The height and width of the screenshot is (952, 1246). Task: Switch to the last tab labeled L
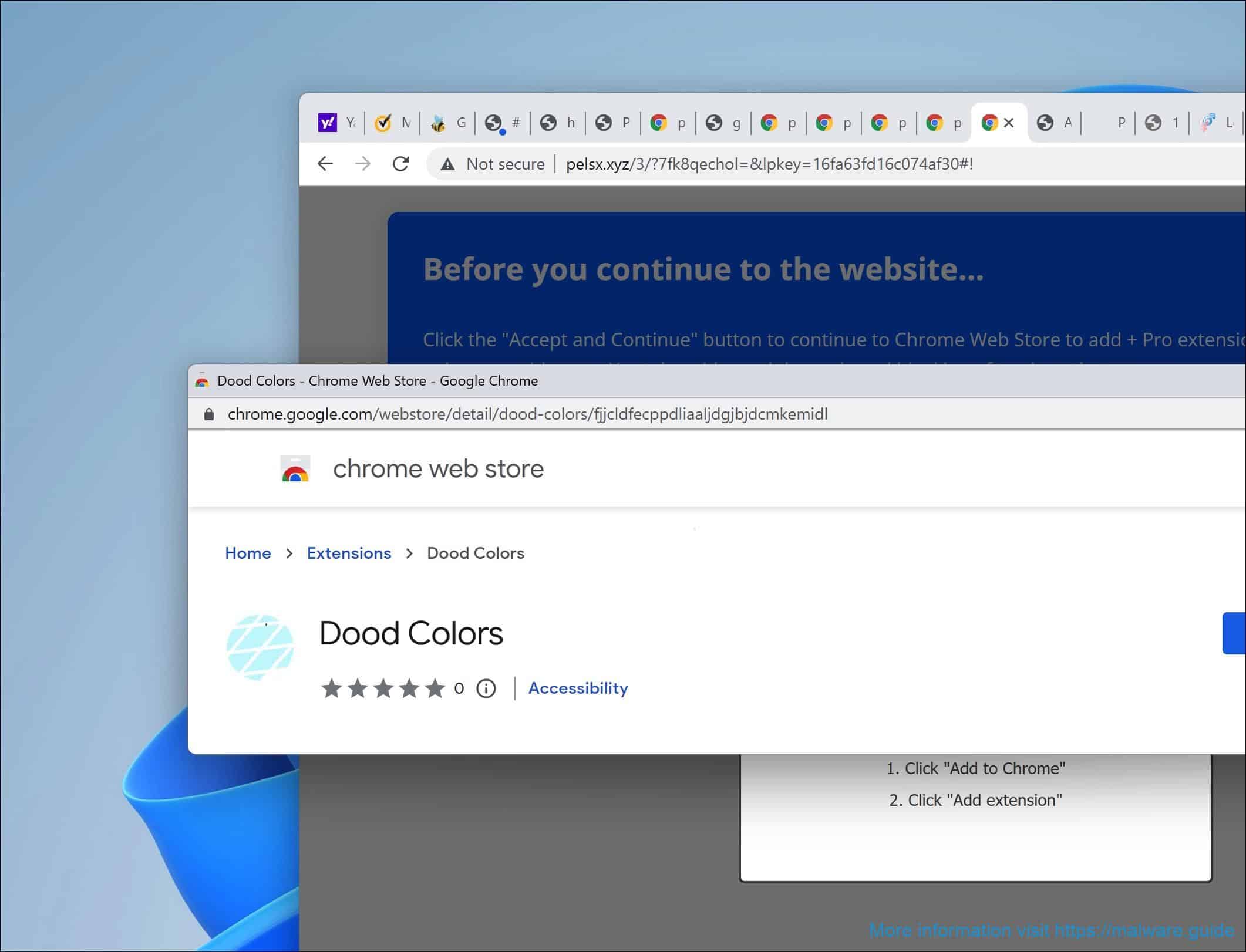(1217, 123)
